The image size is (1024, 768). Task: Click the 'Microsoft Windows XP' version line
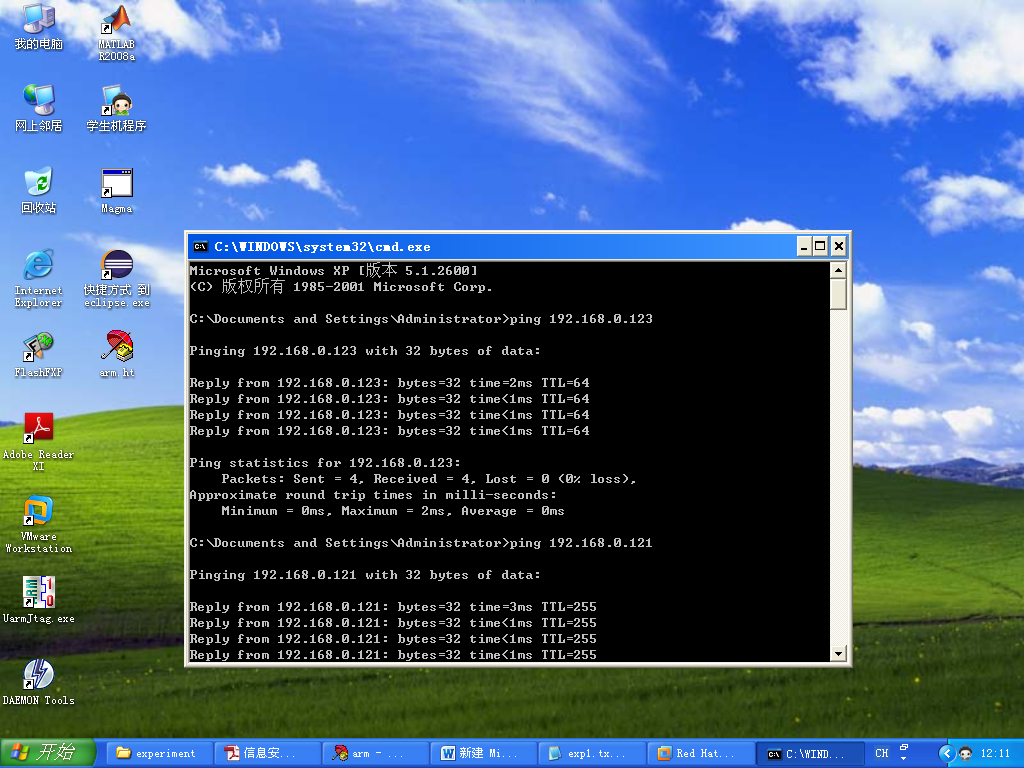coord(334,270)
